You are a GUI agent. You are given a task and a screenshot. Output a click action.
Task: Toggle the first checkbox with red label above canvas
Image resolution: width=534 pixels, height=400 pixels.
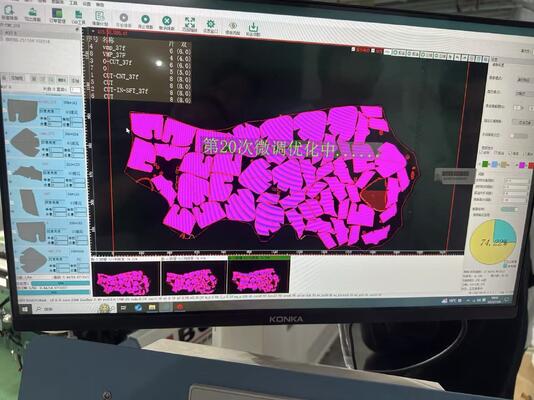coord(354,49)
